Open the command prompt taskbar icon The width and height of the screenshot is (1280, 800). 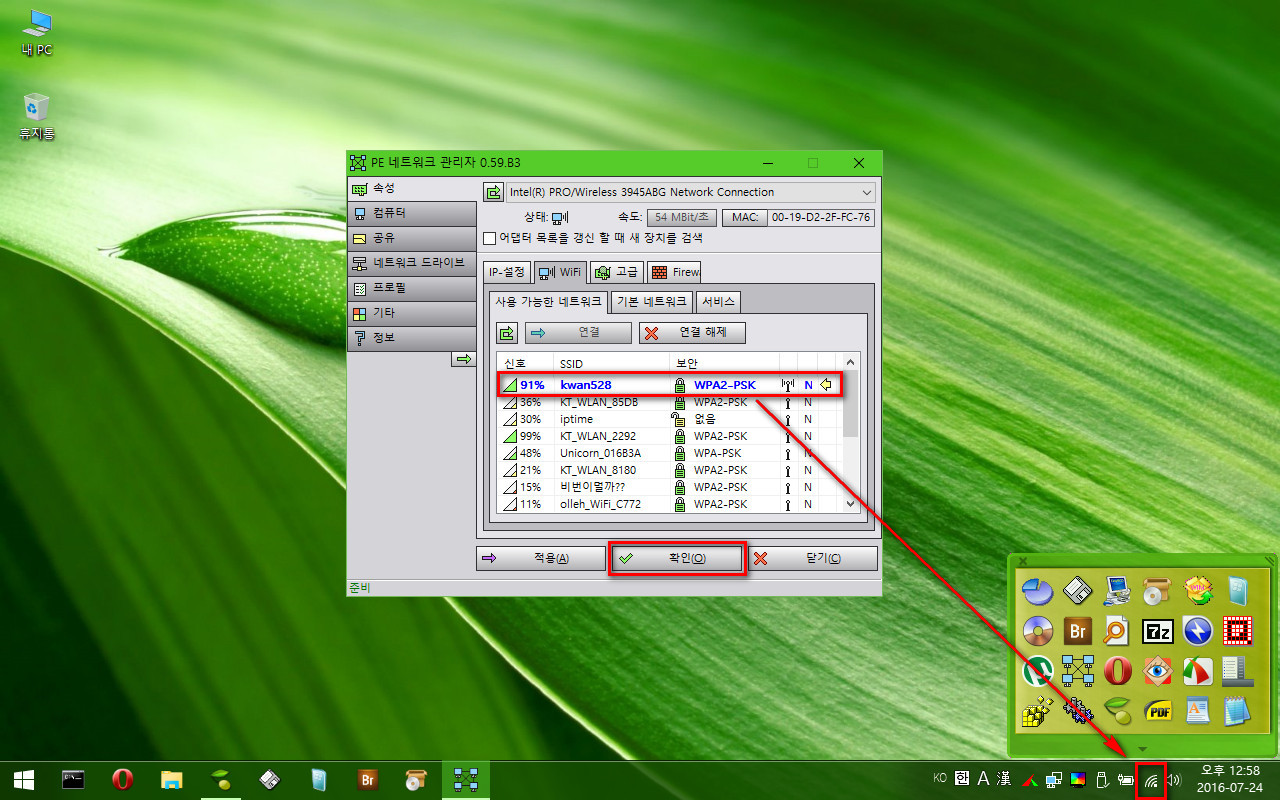coord(73,780)
